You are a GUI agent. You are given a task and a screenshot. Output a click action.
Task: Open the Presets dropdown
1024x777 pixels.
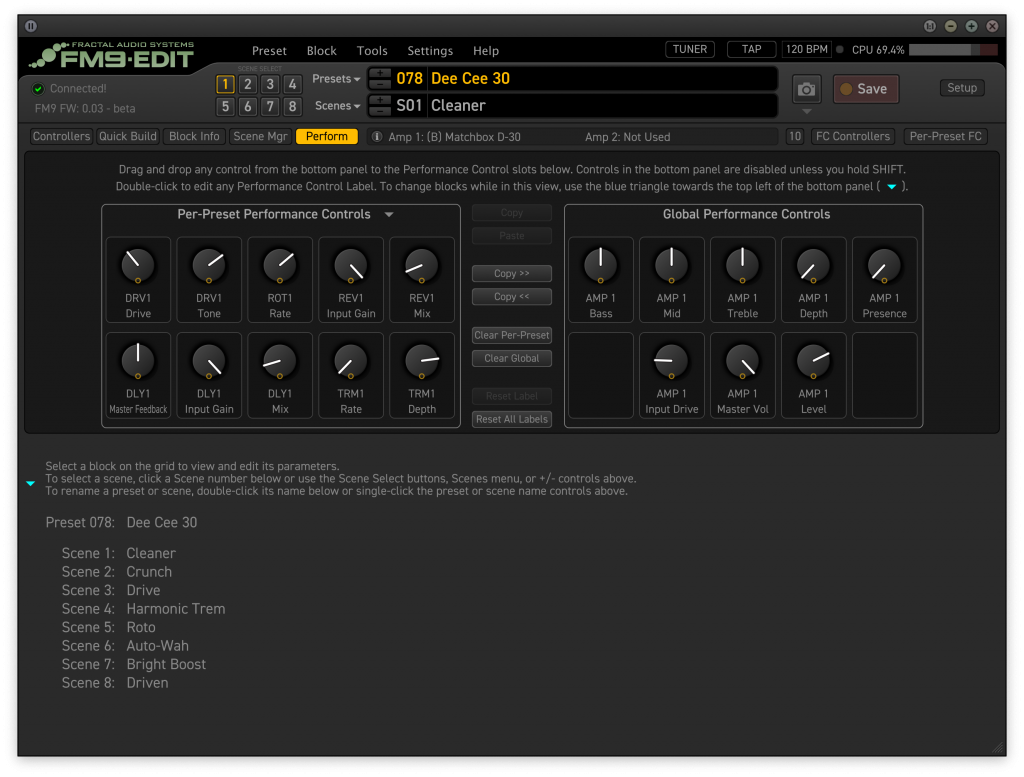point(336,79)
